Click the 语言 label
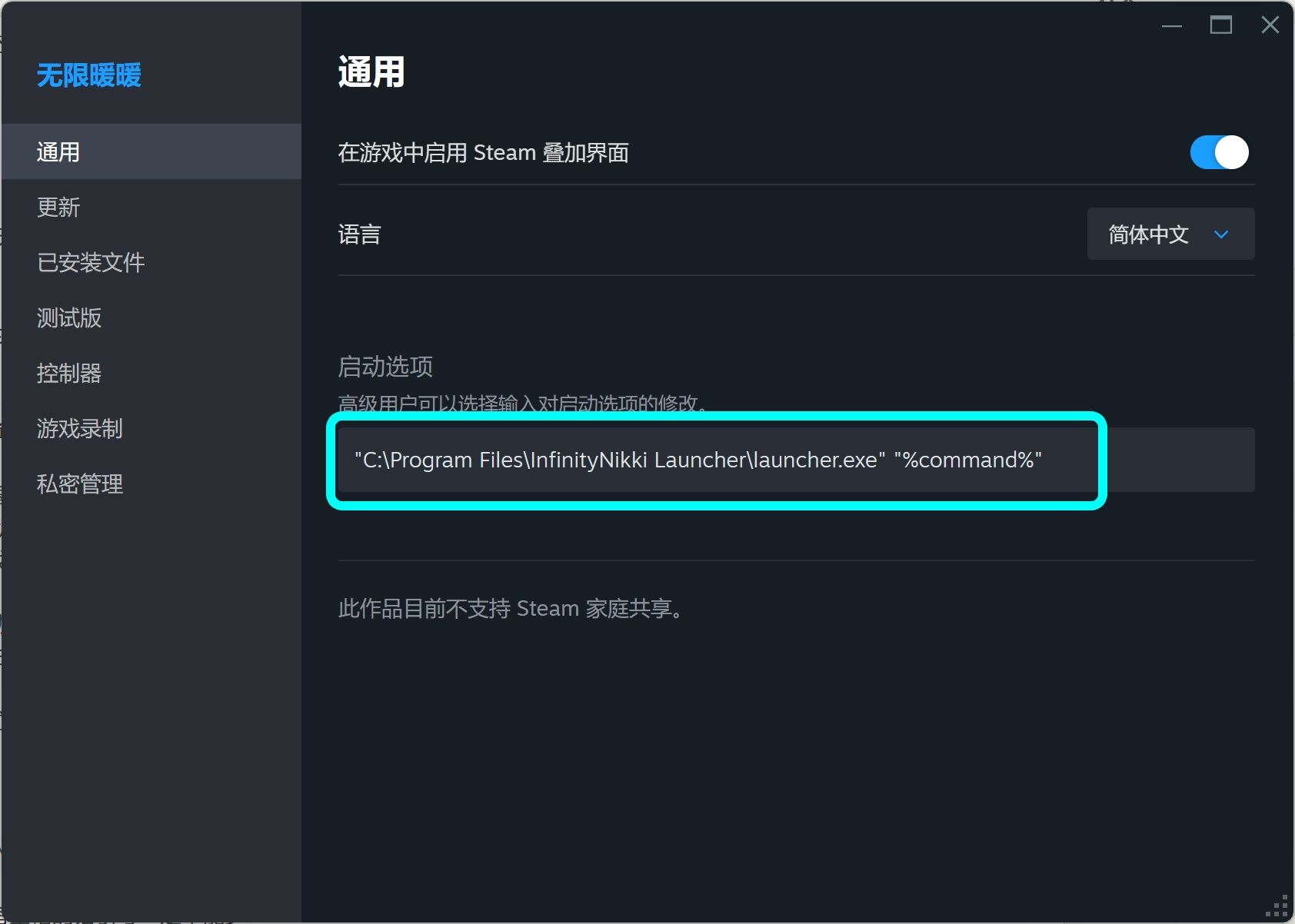The width and height of the screenshot is (1295, 924). coord(360,234)
